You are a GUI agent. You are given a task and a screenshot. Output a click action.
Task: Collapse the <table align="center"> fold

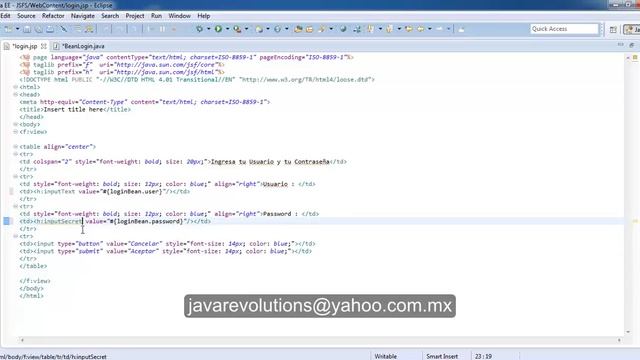16,147
